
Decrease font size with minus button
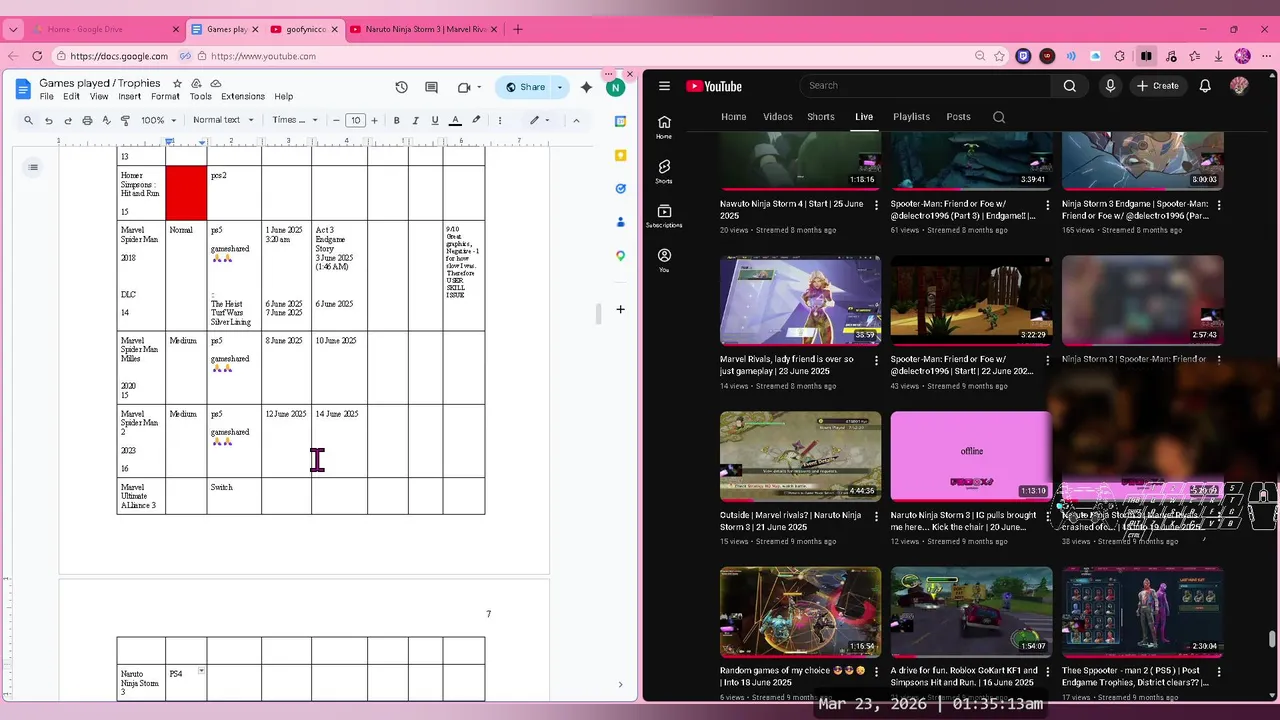[336, 120]
